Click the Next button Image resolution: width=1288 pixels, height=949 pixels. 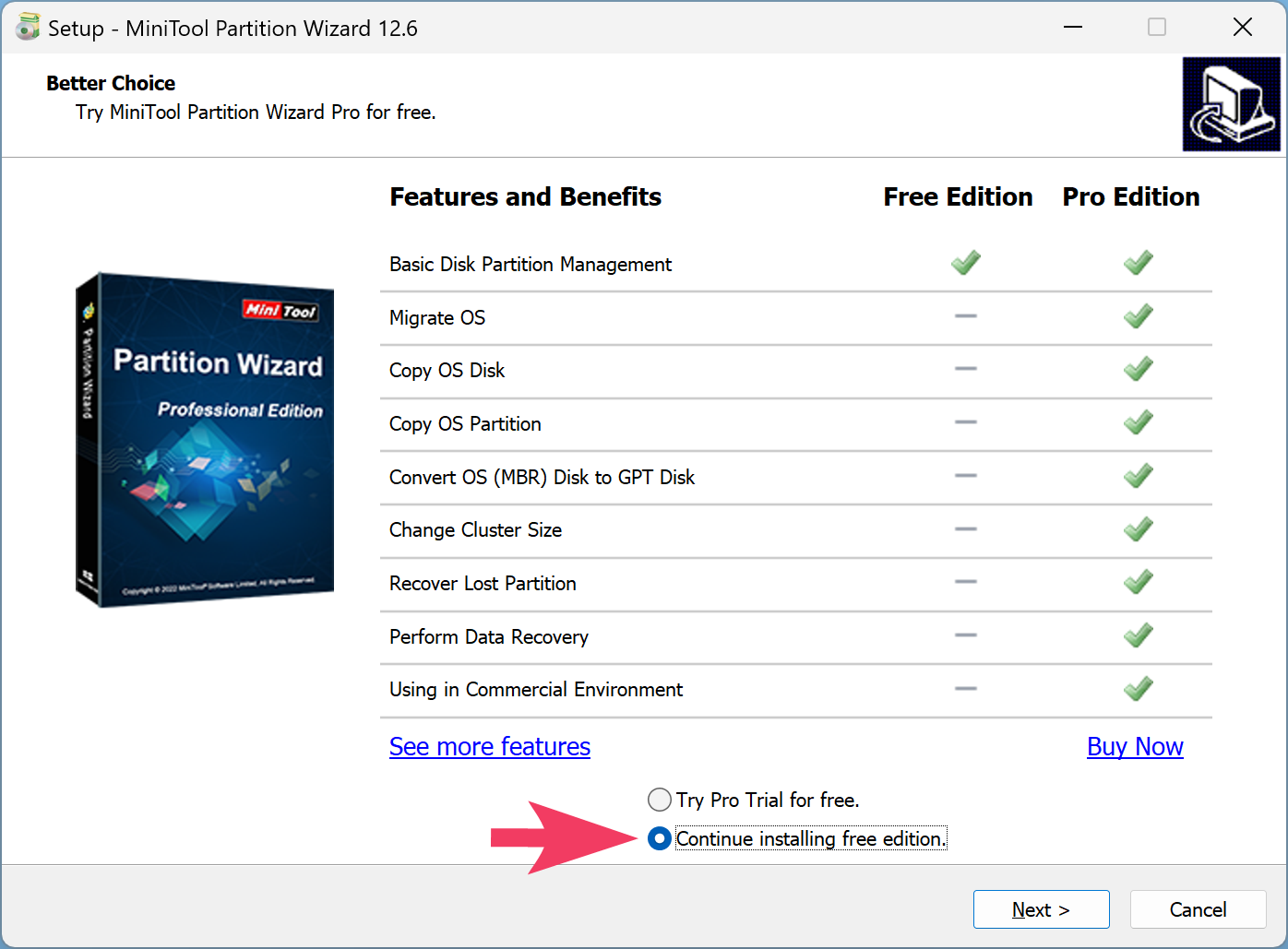point(1042,909)
